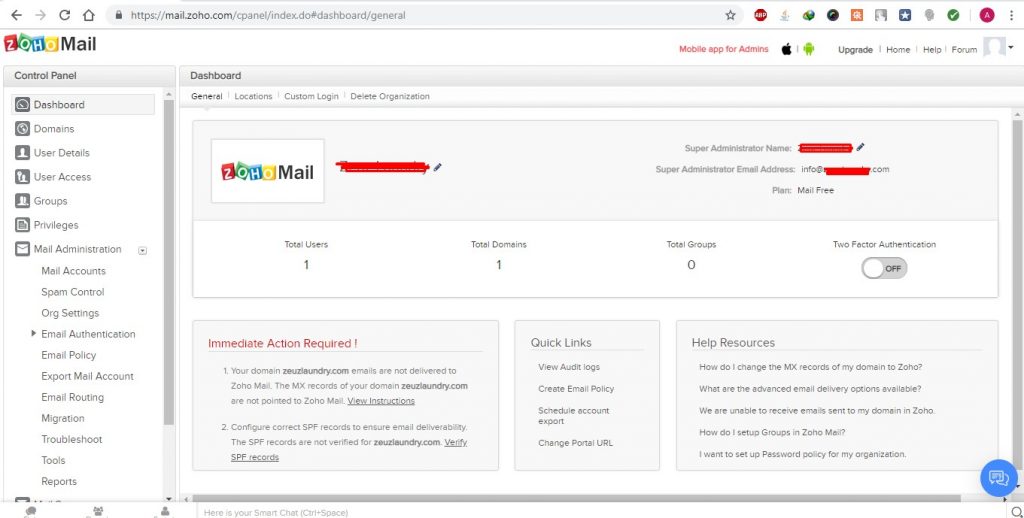This screenshot has height=518, width=1024.
Task: Click the blue star extension icon
Action: pos(904,15)
